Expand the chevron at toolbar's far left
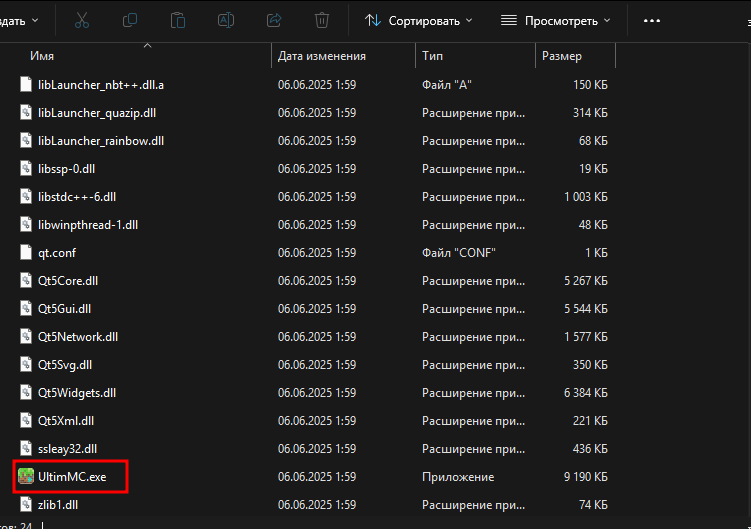751x529 pixels. click(36, 20)
